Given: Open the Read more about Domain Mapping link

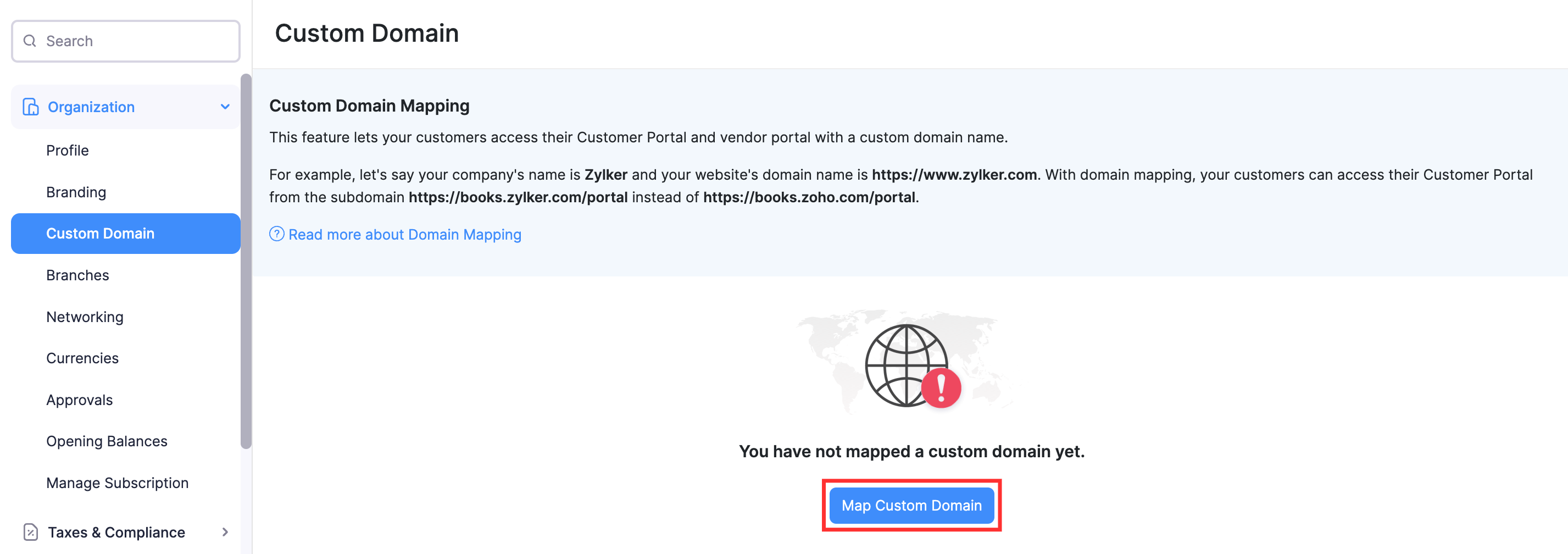Looking at the screenshot, I should click(405, 234).
